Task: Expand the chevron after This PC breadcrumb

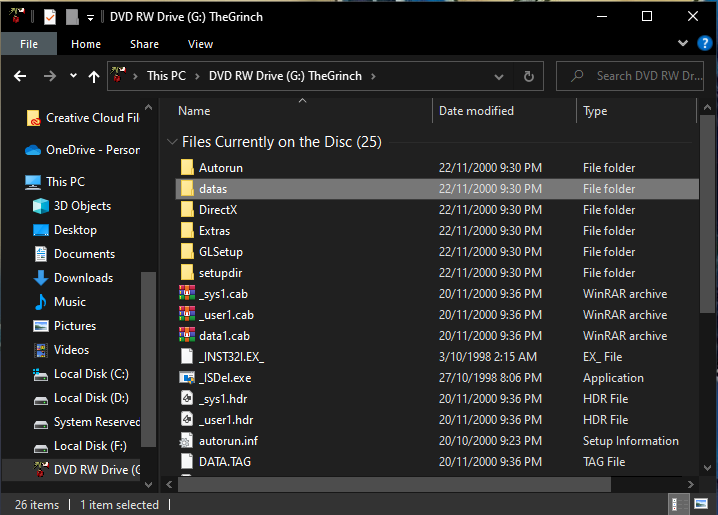Action: click(x=197, y=76)
